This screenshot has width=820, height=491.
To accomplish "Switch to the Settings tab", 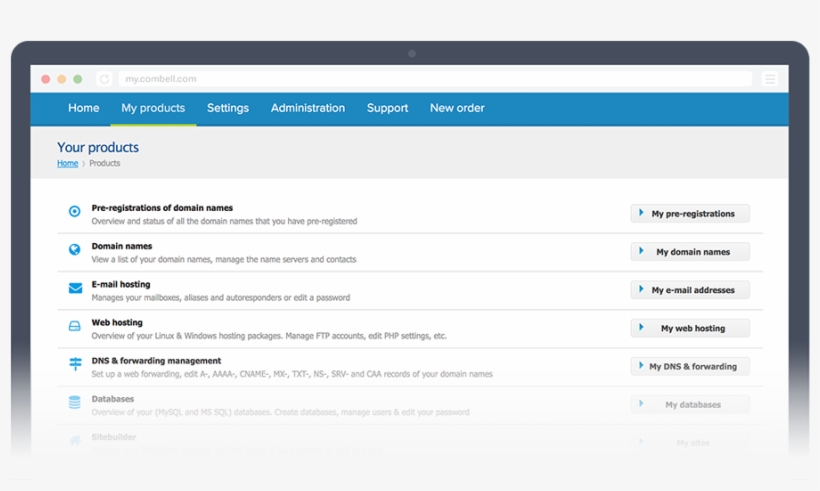I will 228,108.
